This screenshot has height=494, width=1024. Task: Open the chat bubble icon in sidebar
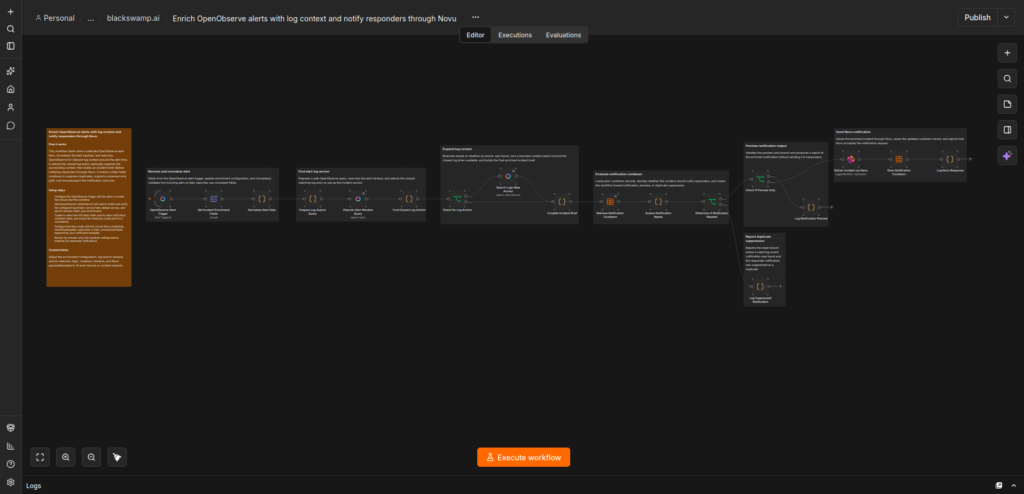pos(10,125)
